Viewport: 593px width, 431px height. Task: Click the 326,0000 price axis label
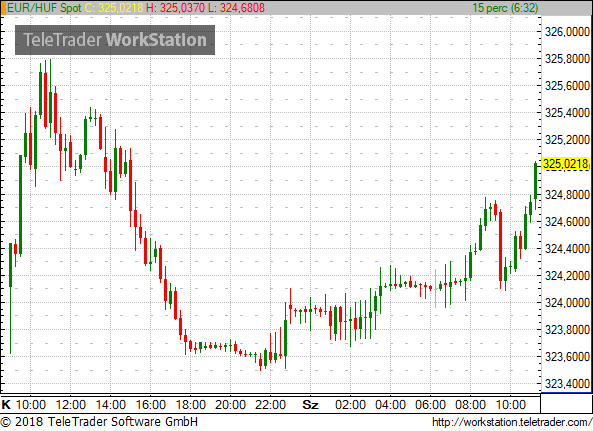coord(567,32)
